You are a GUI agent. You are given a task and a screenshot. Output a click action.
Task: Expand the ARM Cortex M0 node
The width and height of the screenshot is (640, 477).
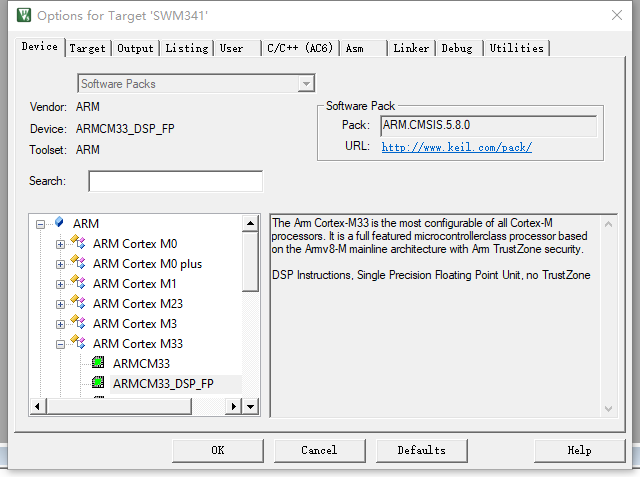pyautogui.click(x=60, y=244)
